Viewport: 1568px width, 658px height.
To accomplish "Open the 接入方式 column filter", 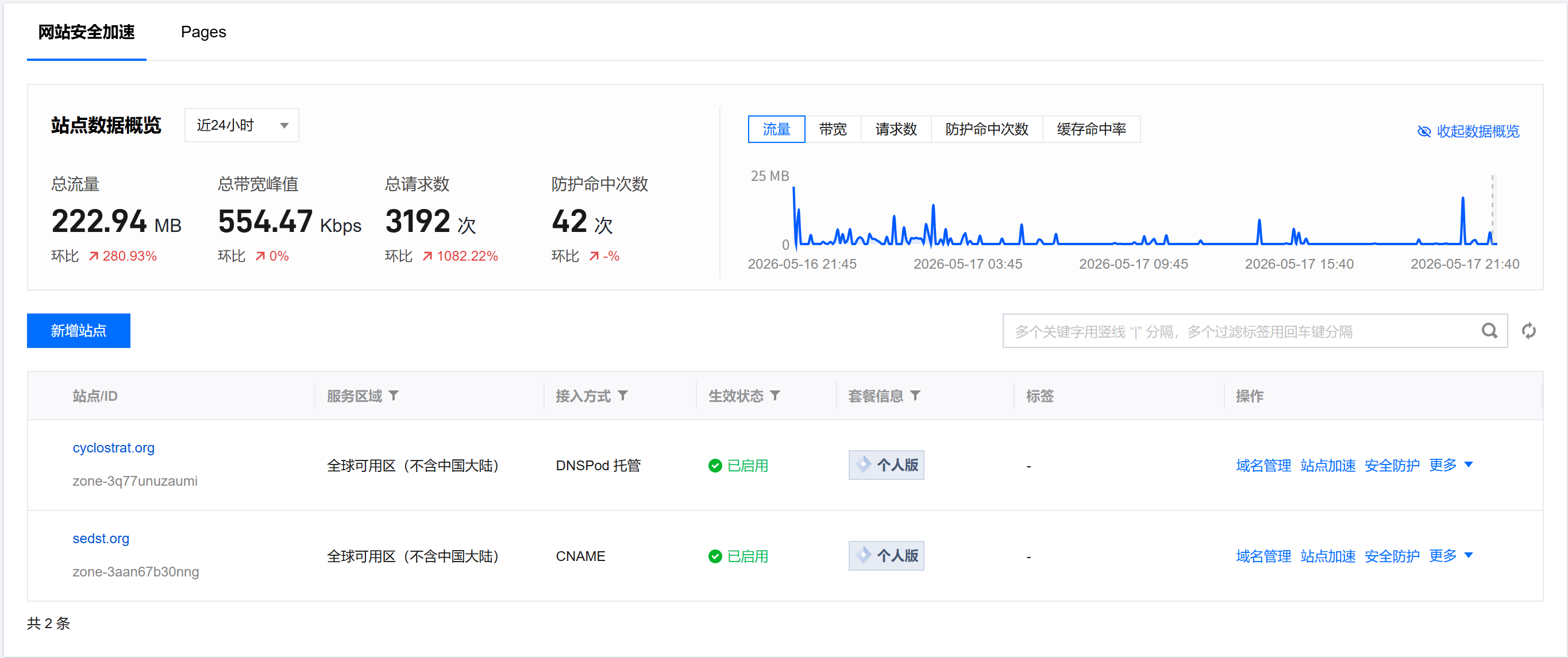I will click(x=622, y=396).
